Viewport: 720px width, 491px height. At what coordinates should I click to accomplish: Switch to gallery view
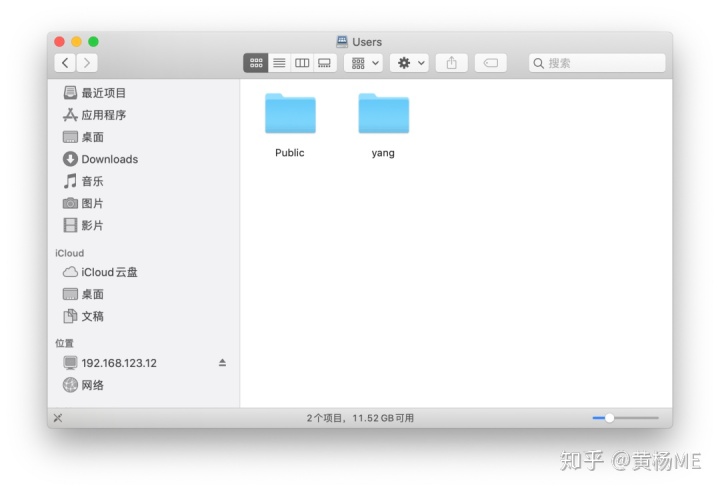click(325, 63)
